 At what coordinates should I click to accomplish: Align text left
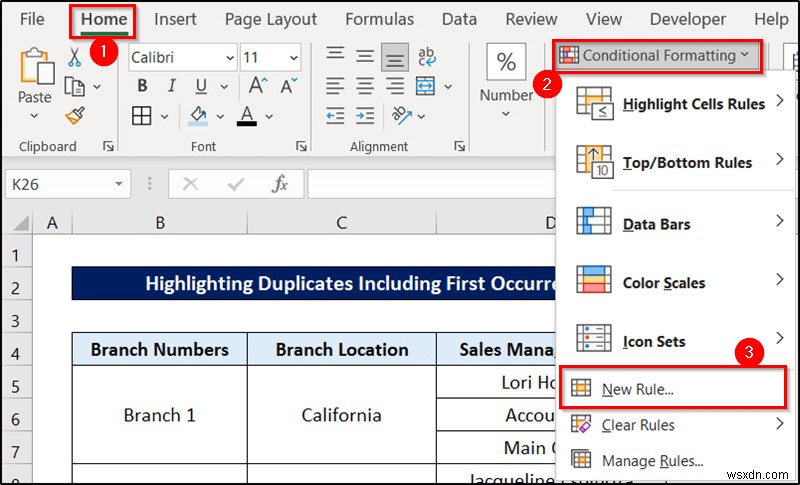pos(335,86)
